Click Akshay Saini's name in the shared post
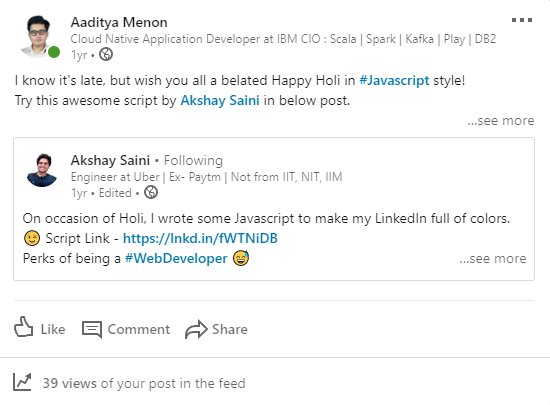Image resolution: width=550 pixels, height=405 pixels. [110, 161]
